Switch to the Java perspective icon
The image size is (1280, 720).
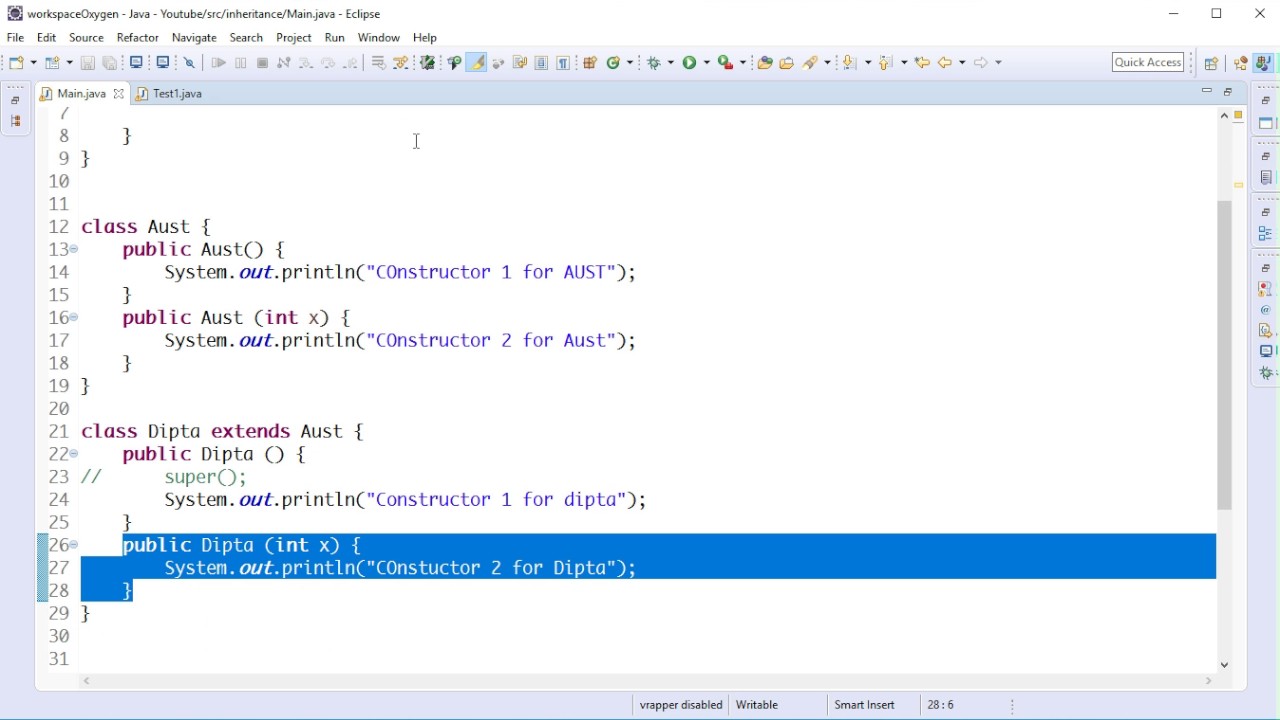(1263, 63)
